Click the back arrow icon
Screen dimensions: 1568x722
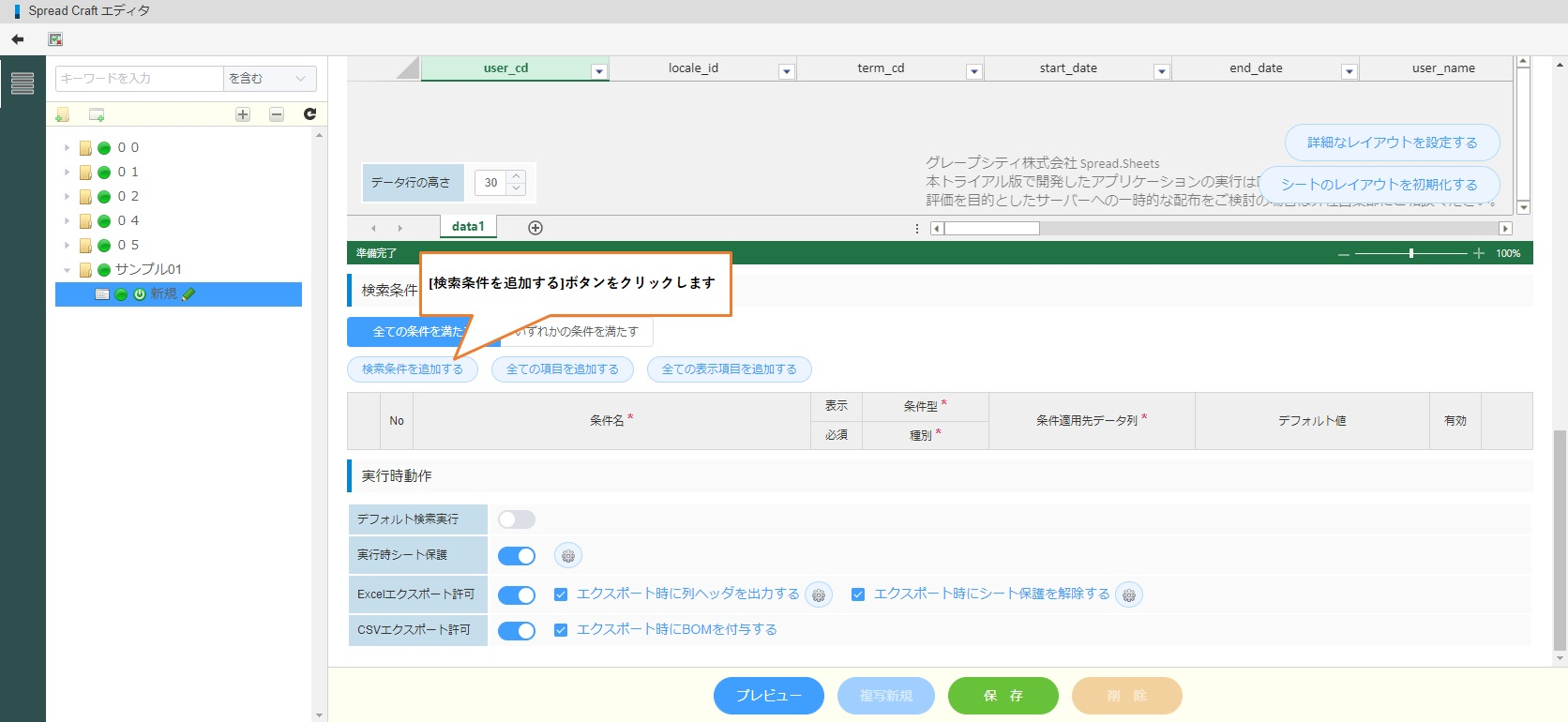(x=17, y=39)
